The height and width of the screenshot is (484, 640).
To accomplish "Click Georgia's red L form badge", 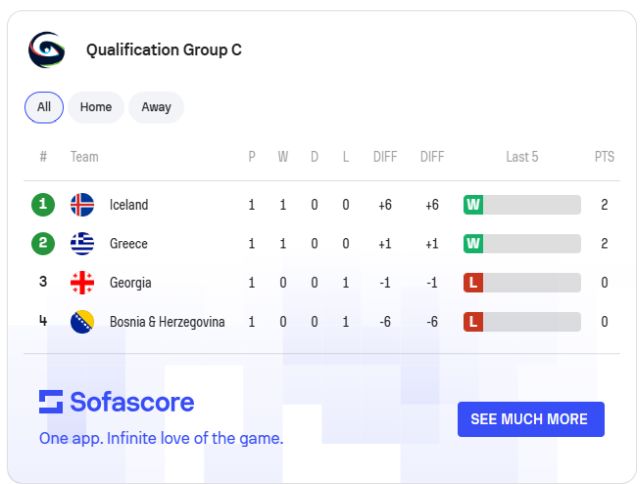I will 473,283.
